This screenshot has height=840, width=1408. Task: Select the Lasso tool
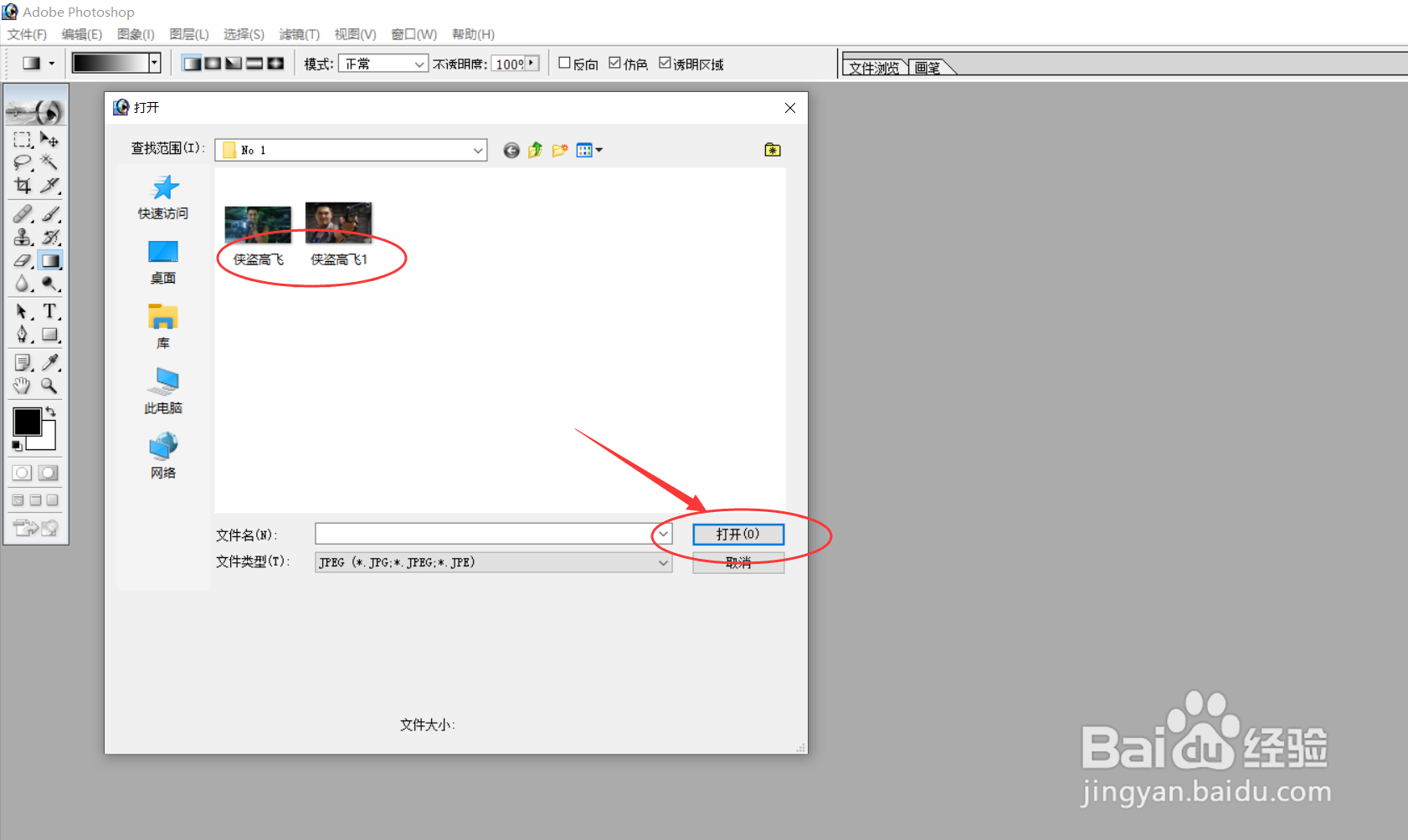pyautogui.click(x=23, y=162)
